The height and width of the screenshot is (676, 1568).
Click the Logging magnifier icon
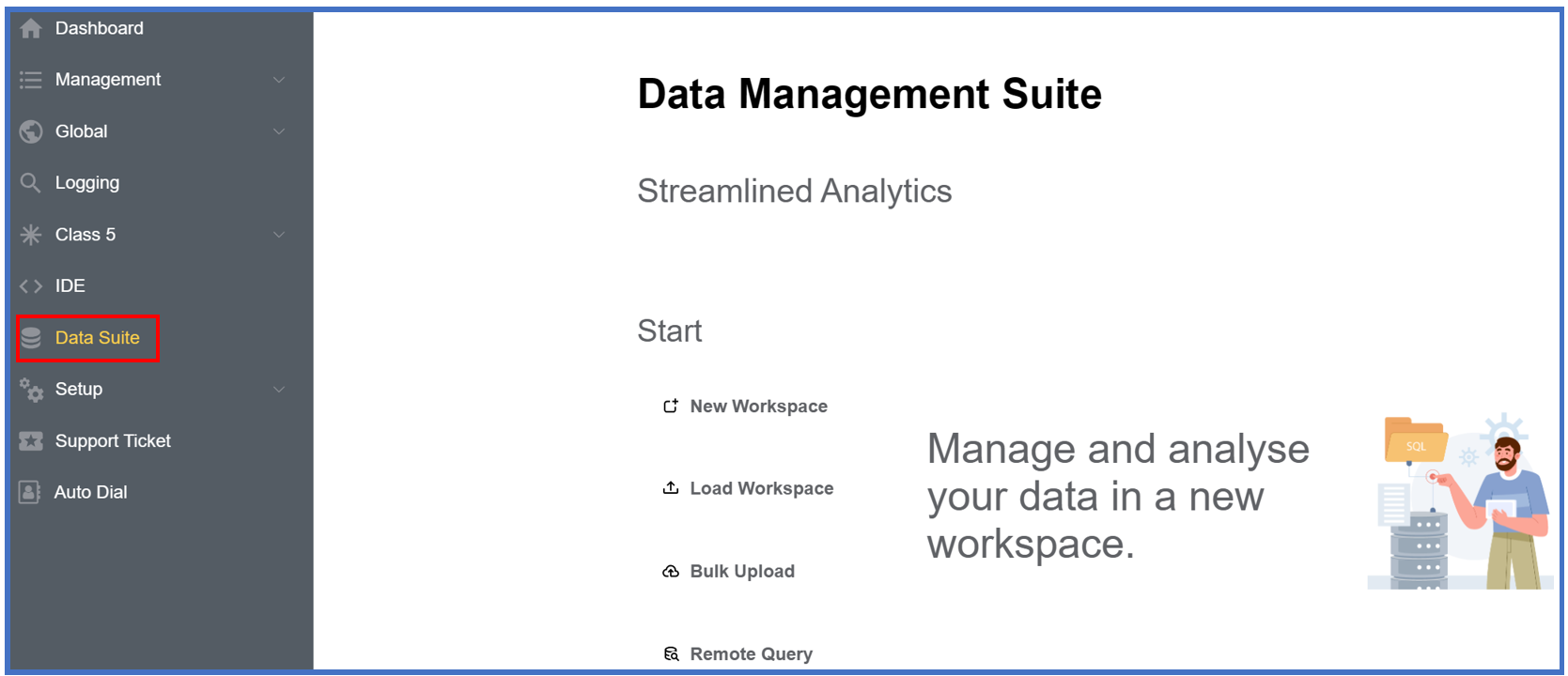click(31, 183)
